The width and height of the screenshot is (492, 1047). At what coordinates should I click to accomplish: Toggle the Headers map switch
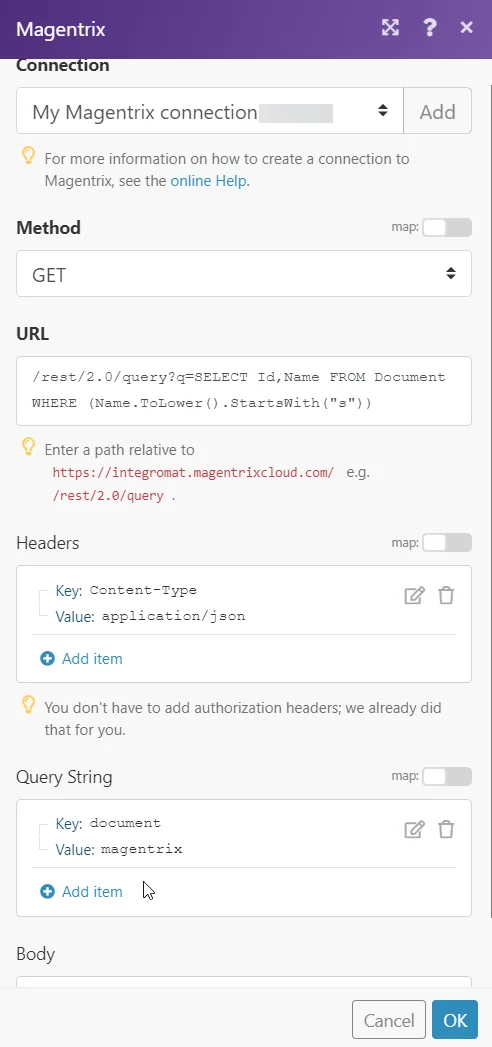(x=447, y=543)
